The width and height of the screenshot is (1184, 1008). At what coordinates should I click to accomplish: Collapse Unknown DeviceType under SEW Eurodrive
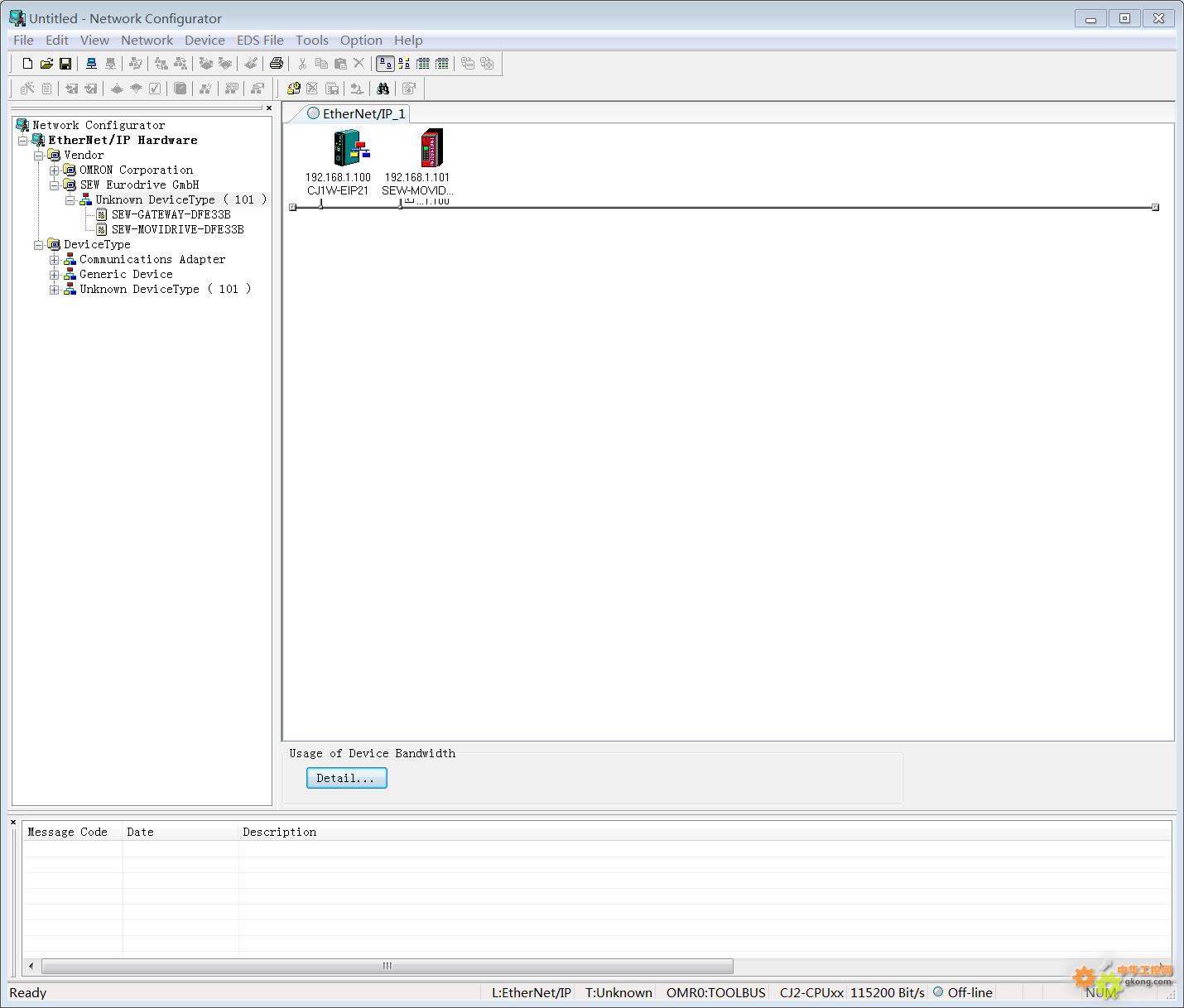(x=70, y=200)
